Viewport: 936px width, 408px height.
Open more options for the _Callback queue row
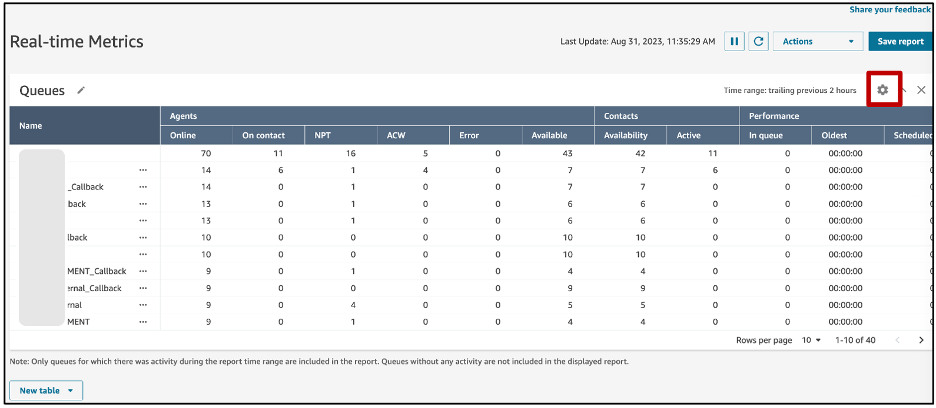tap(143, 187)
